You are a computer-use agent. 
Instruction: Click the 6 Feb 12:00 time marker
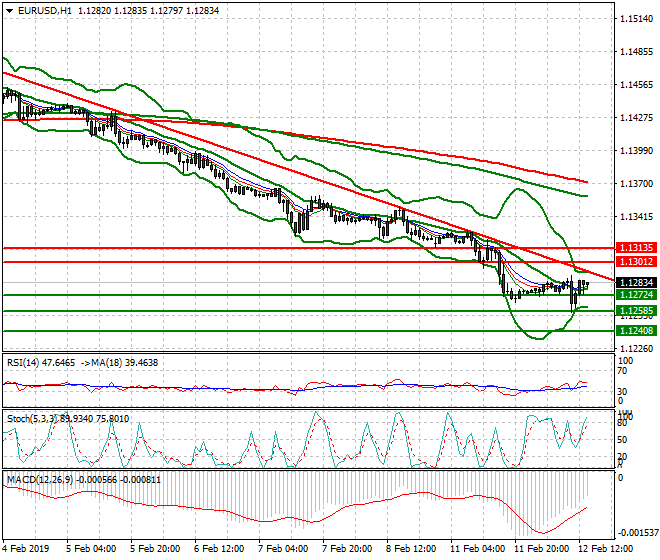point(219,549)
